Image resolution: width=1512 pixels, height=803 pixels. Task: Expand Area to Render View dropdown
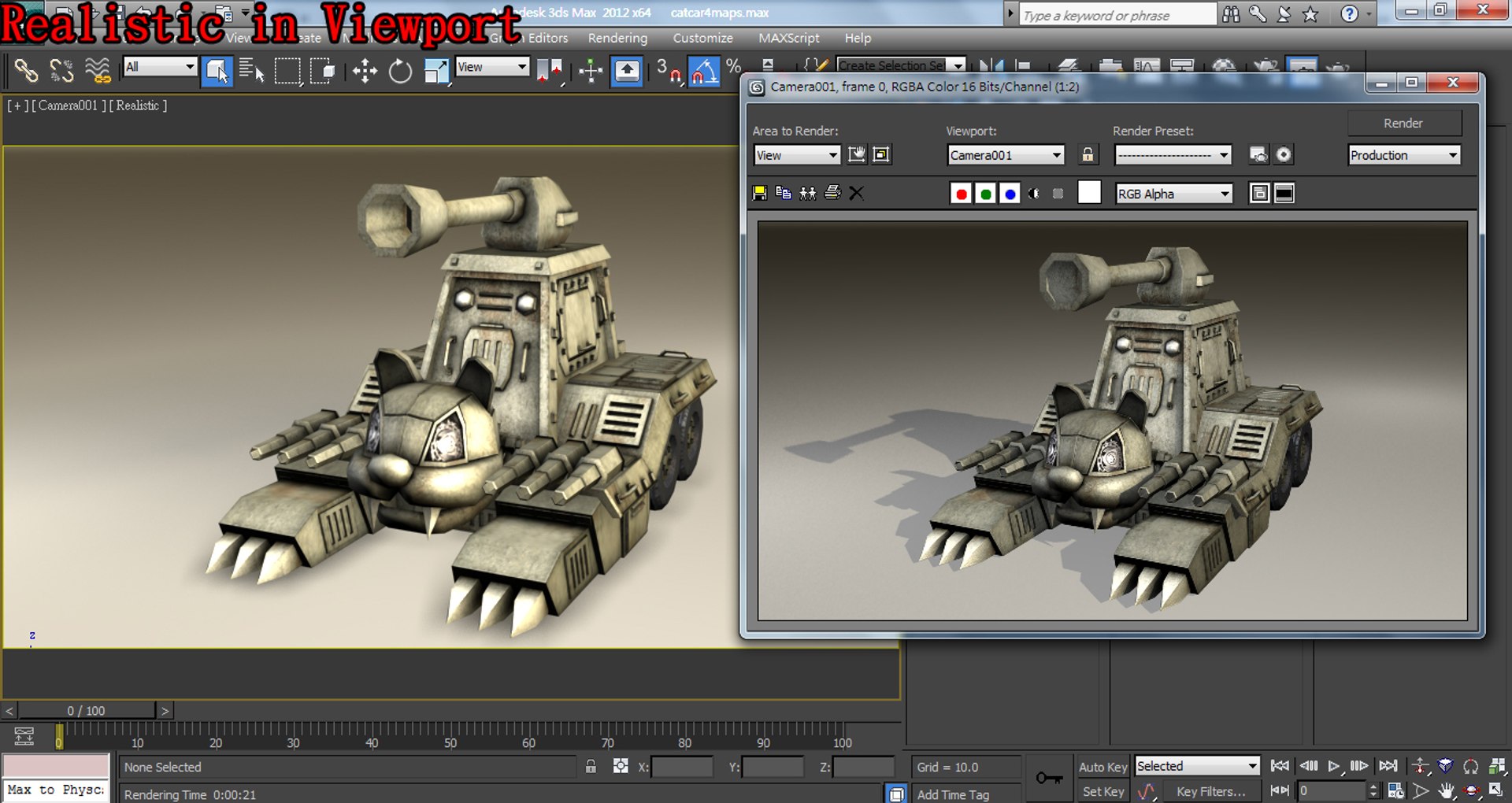[797, 155]
